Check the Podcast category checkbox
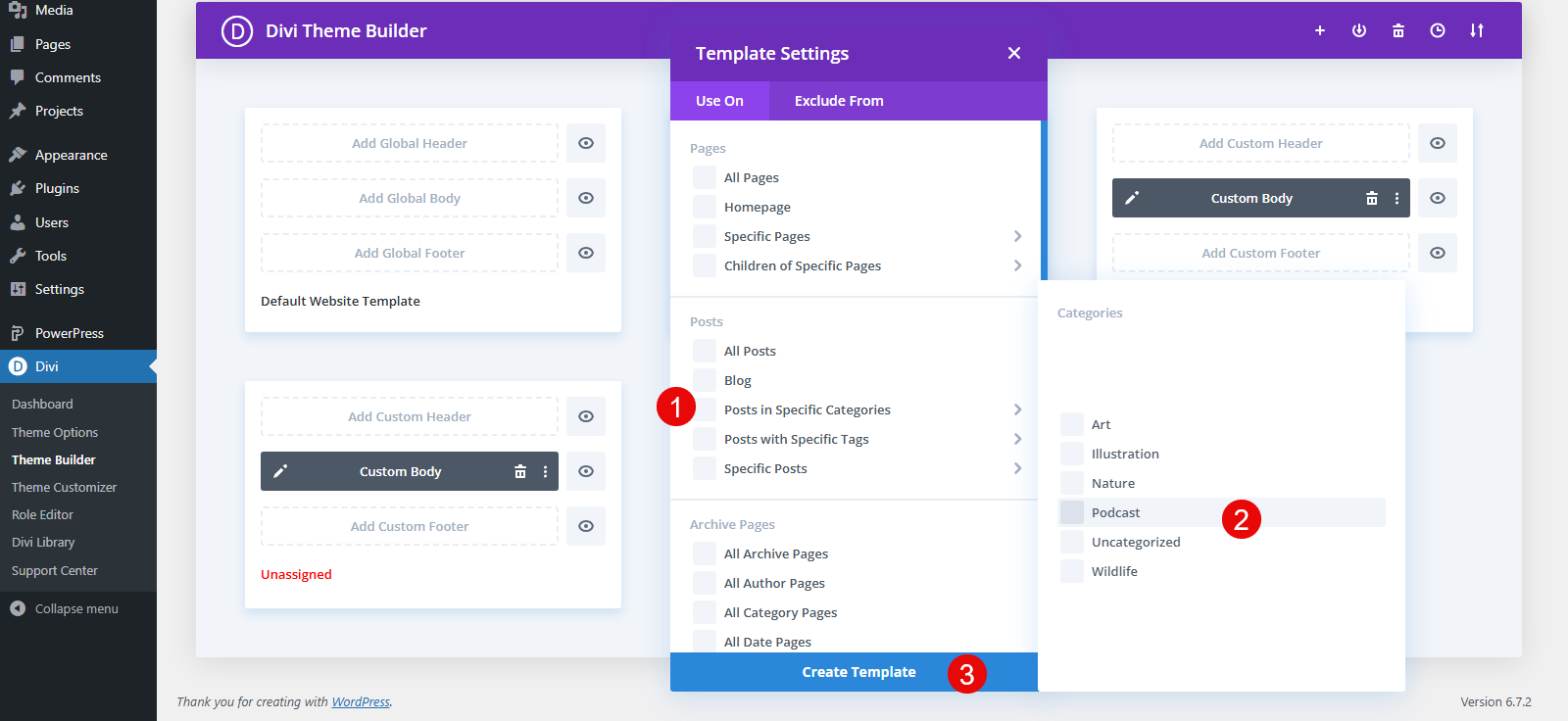This screenshot has height=721, width=1568. [1072, 512]
